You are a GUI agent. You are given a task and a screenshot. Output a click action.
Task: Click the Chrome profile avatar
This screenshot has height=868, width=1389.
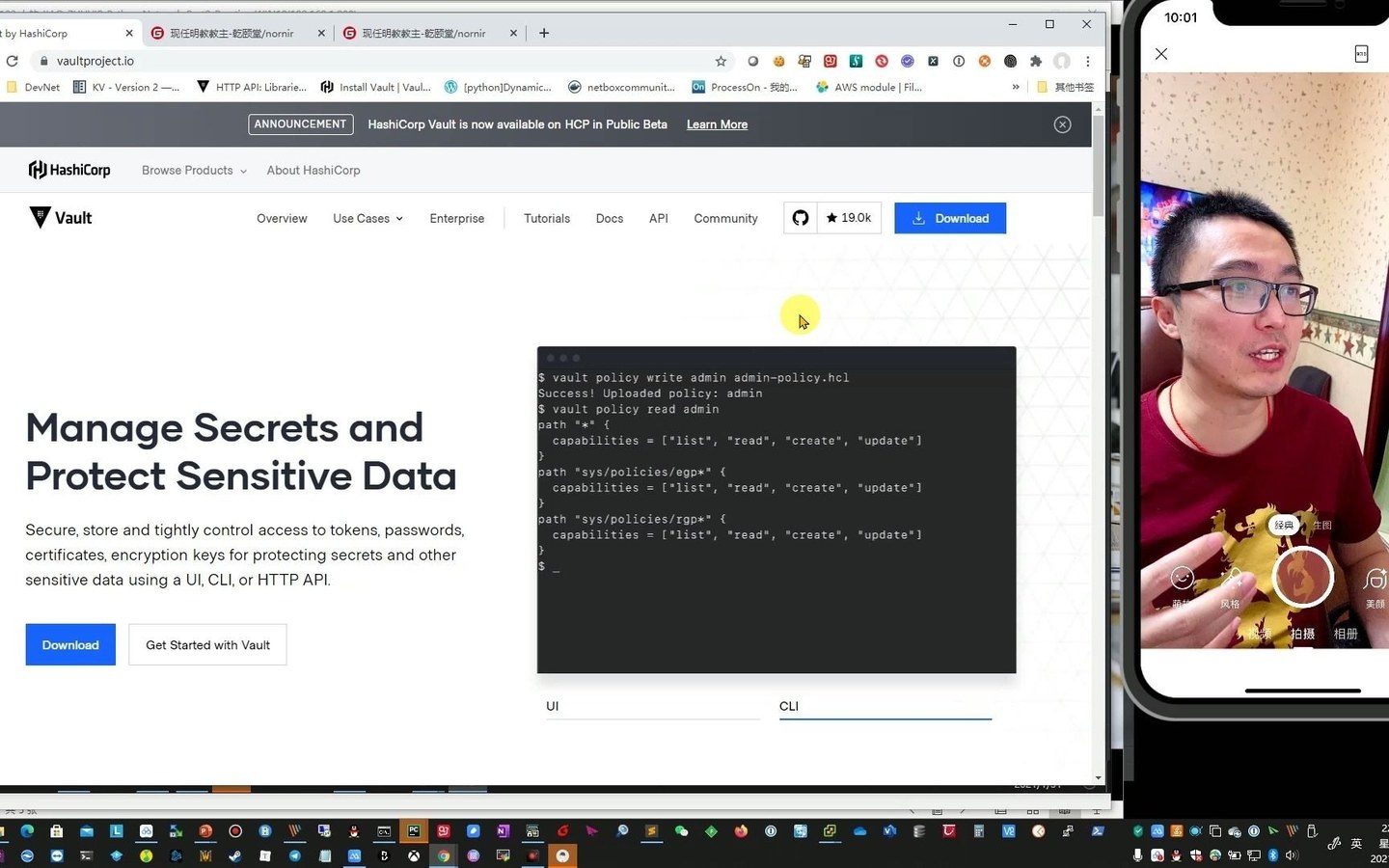pos(1062,61)
